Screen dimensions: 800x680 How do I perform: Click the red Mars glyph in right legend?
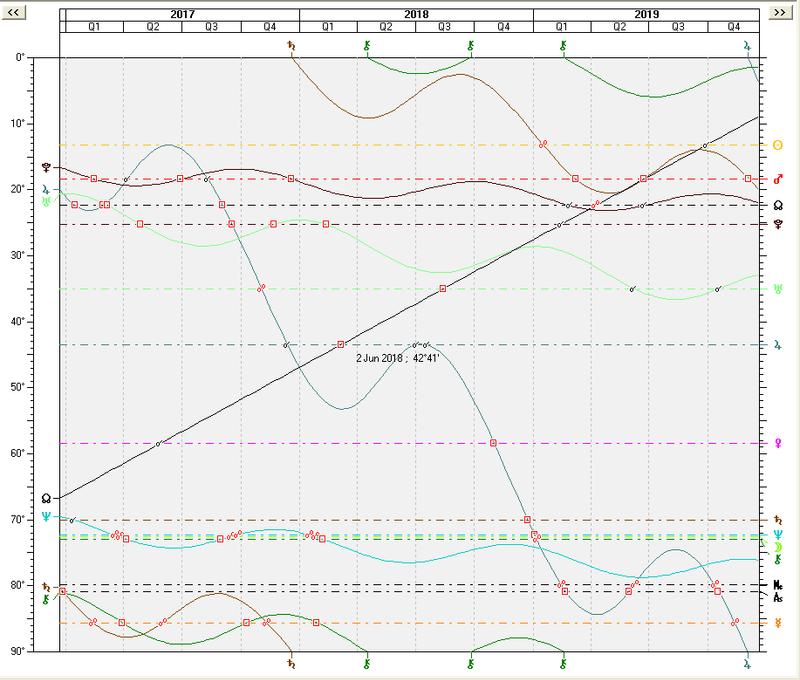click(778, 179)
